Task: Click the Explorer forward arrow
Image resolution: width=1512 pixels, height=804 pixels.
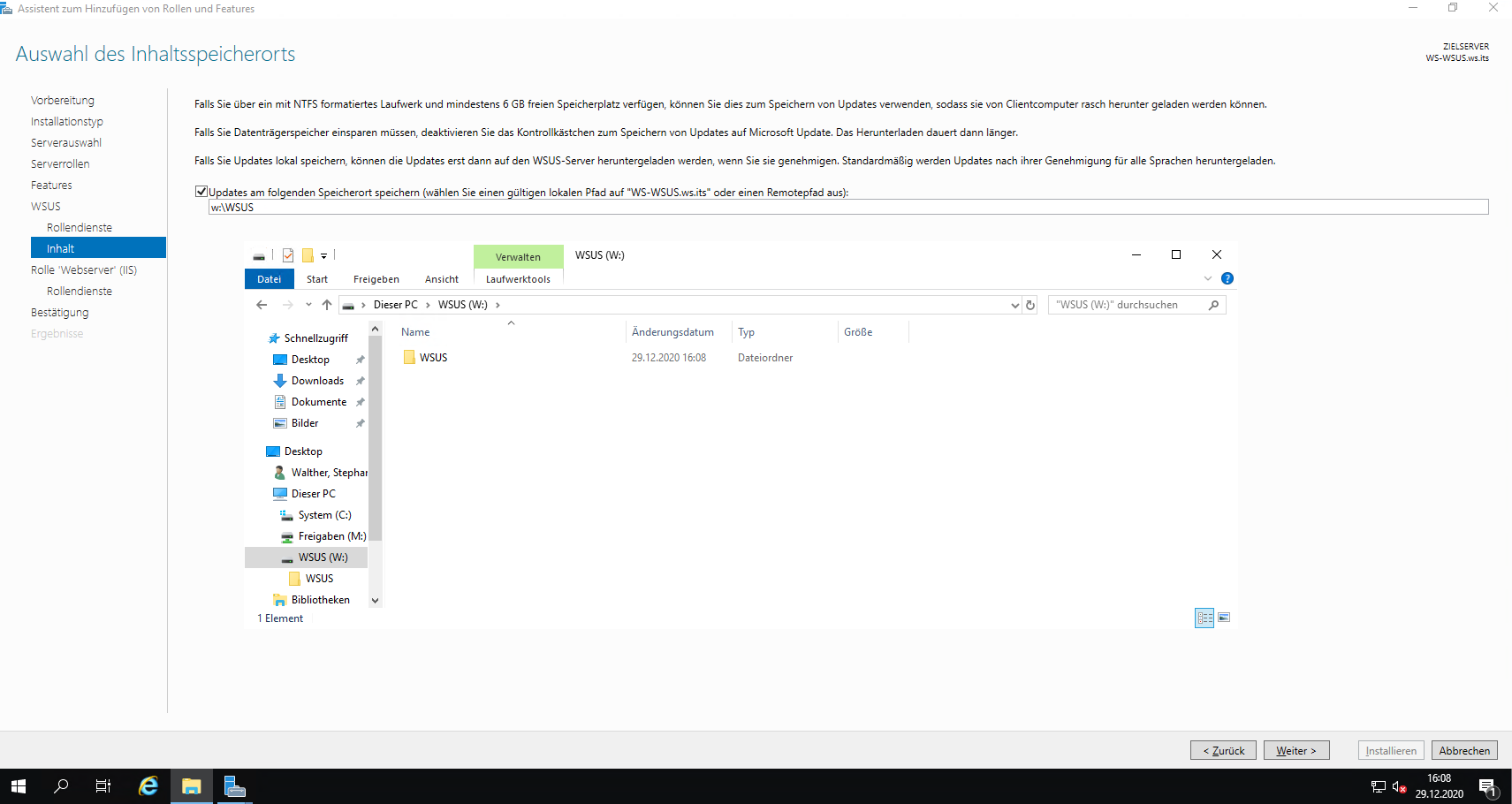Action: (x=288, y=305)
